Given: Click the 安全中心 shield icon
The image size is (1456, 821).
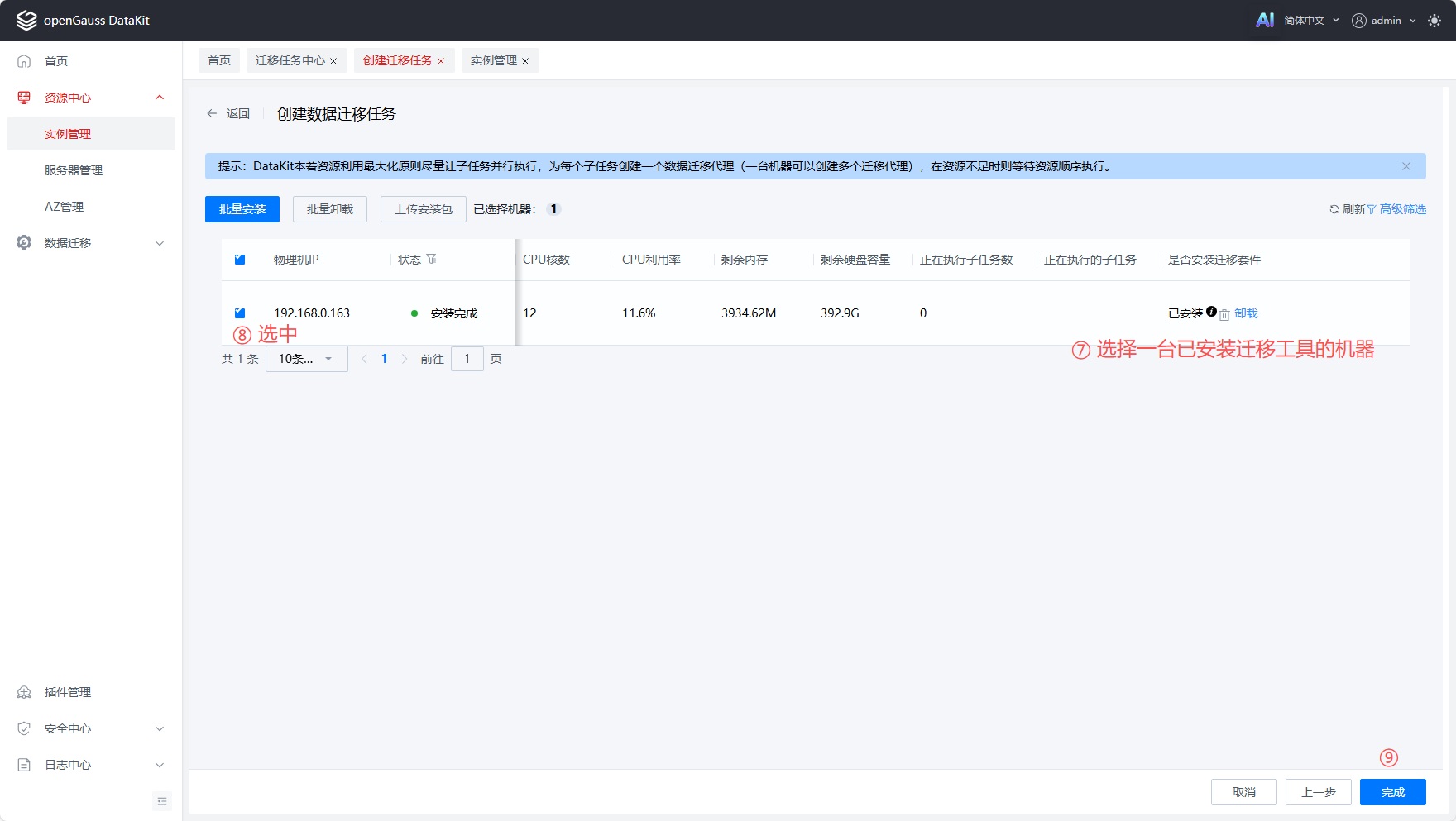Looking at the screenshot, I should click(24, 728).
